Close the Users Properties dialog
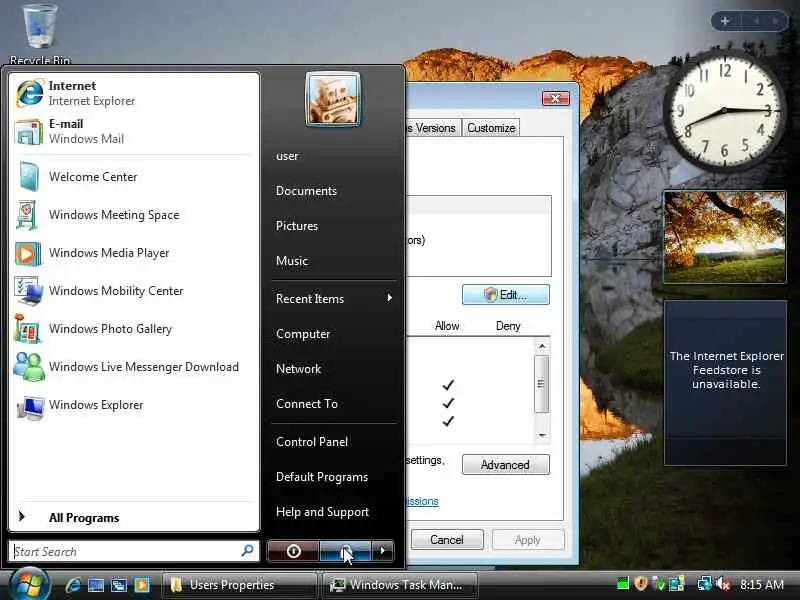The image size is (800, 600). pos(556,98)
